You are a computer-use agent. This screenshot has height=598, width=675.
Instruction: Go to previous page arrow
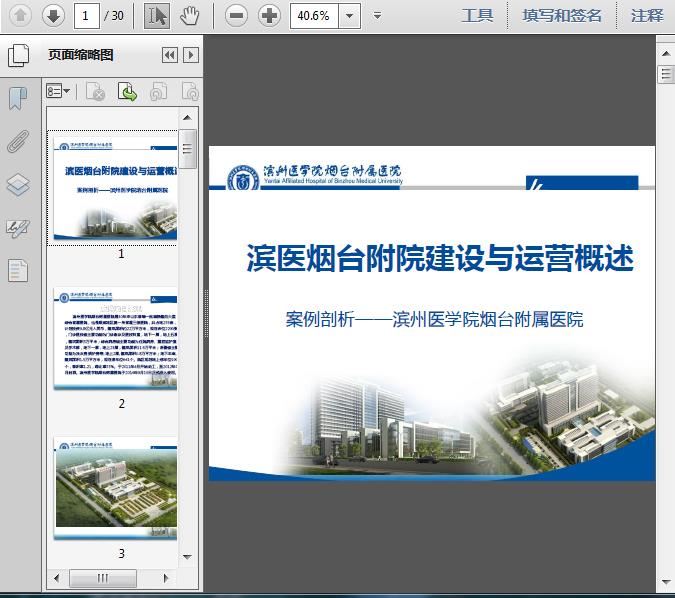[20, 16]
